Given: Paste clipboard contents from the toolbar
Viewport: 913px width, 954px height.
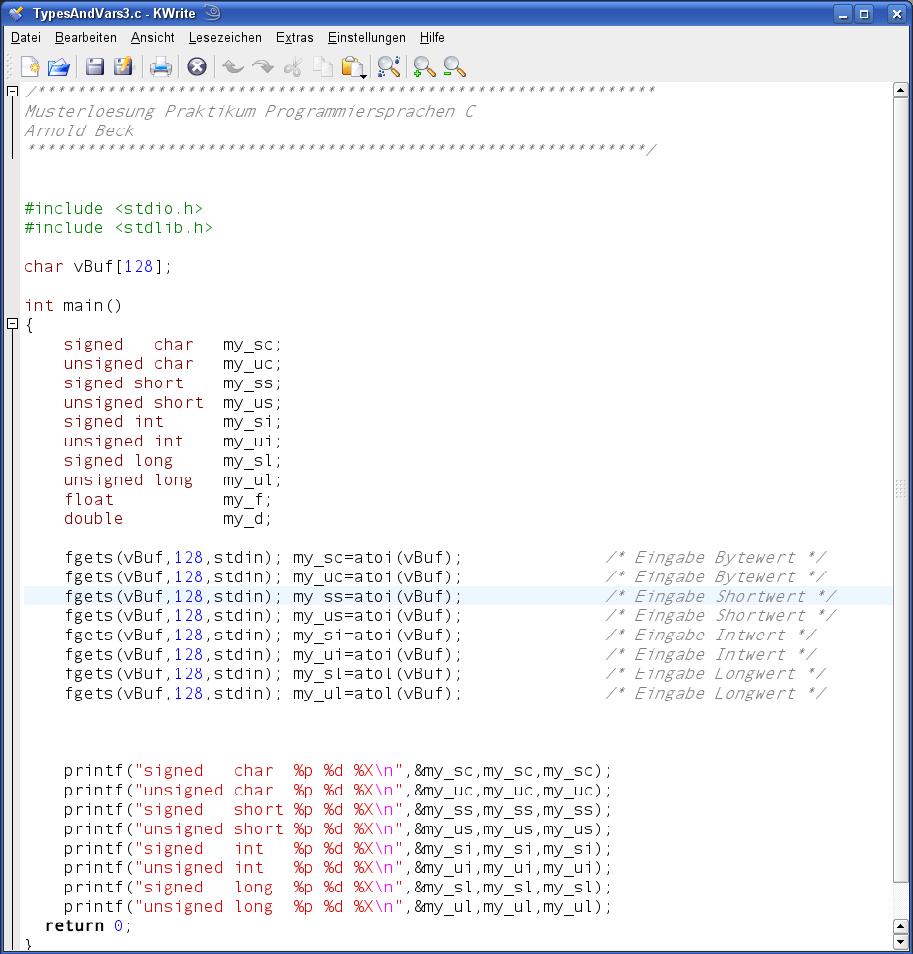Looking at the screenshot, I should click(353, 67).
